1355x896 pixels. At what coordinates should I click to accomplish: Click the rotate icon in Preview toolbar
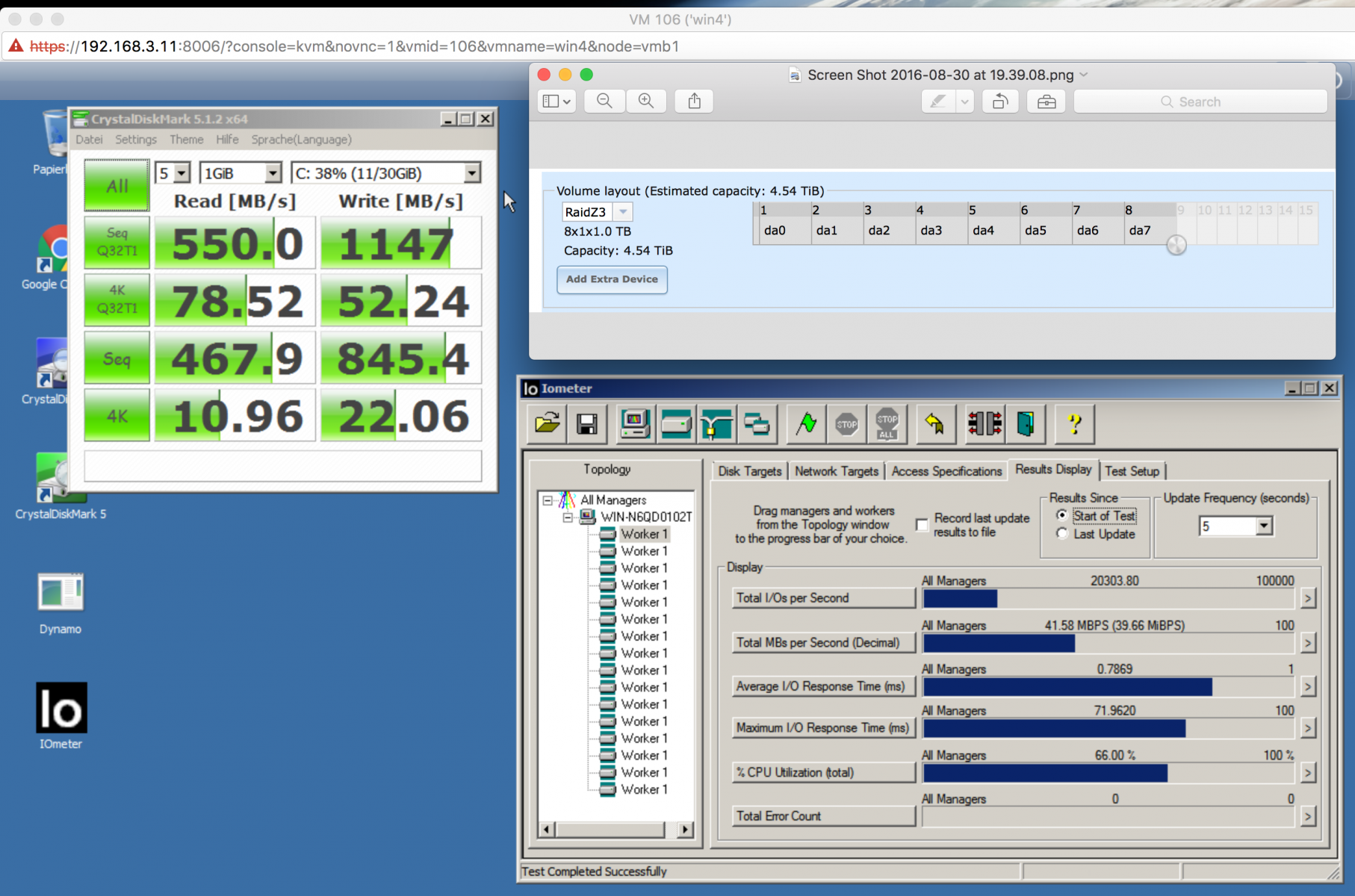[1000, 101]
